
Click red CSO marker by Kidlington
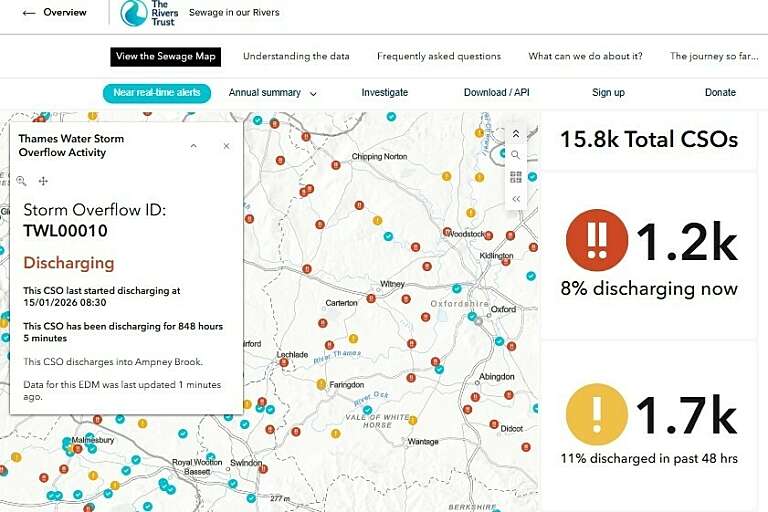(x=506, y=262)
